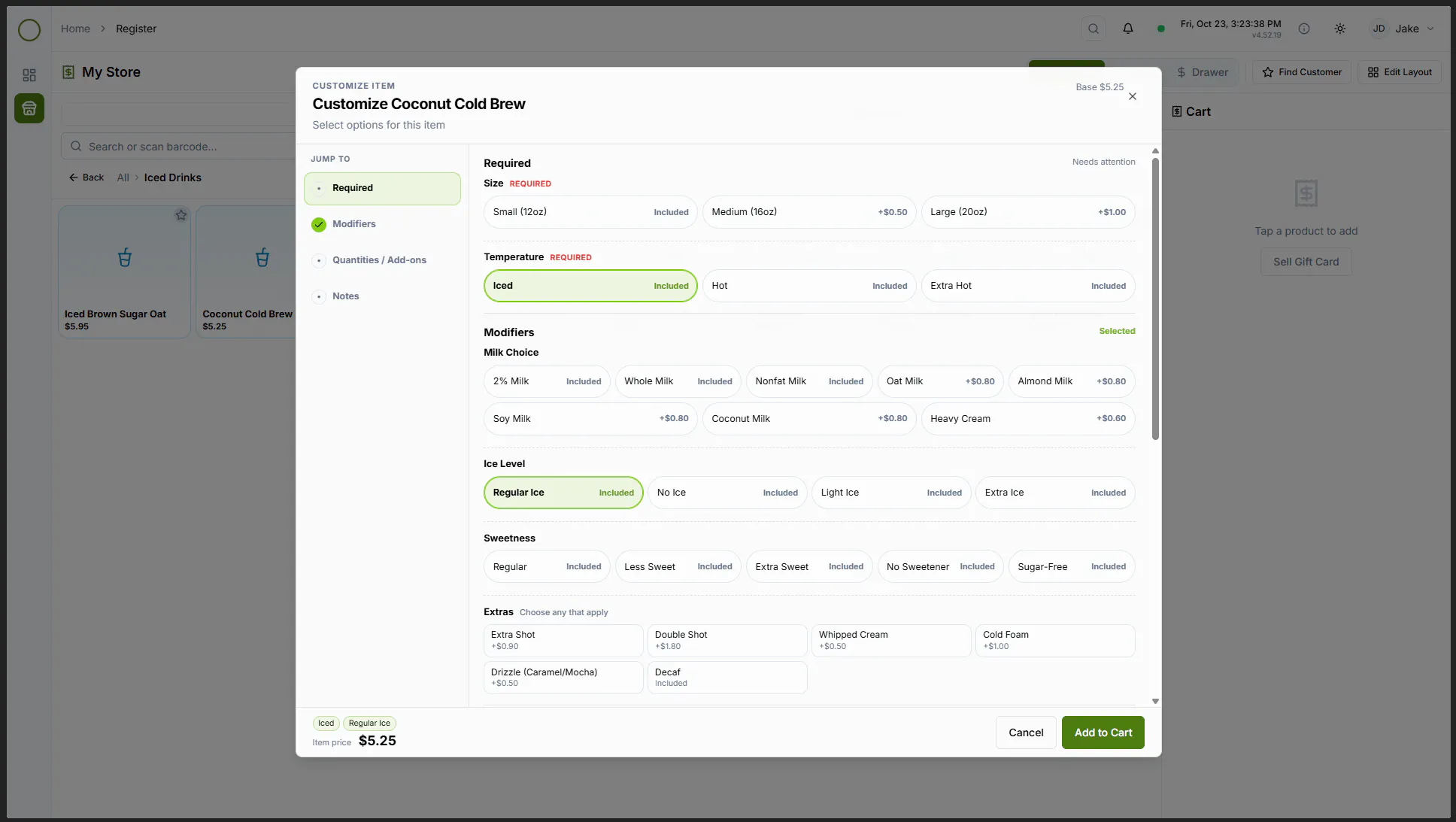Open the dashboard grid icon in sidebar

tap(29, 74)
